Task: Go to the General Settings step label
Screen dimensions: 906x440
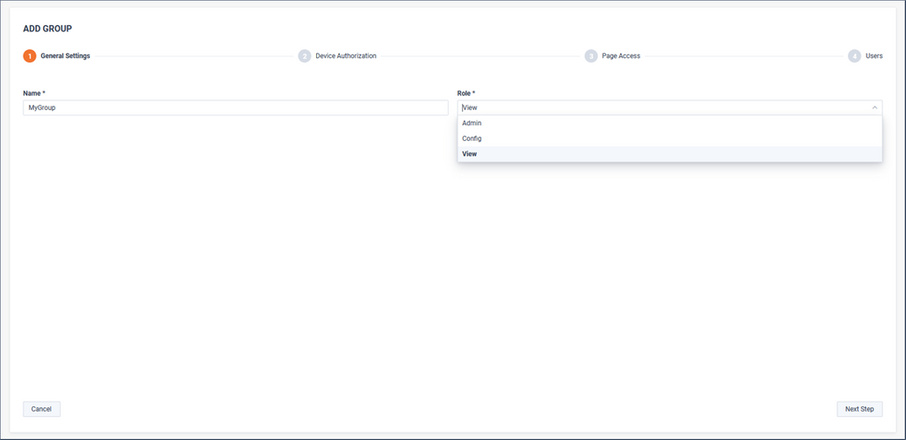Action: (65, 56)
